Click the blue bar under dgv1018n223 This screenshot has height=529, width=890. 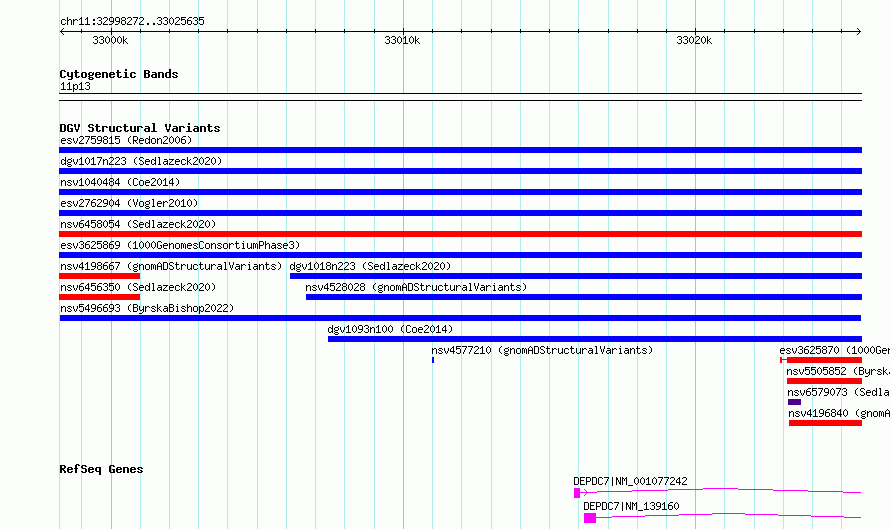[576, 276]
